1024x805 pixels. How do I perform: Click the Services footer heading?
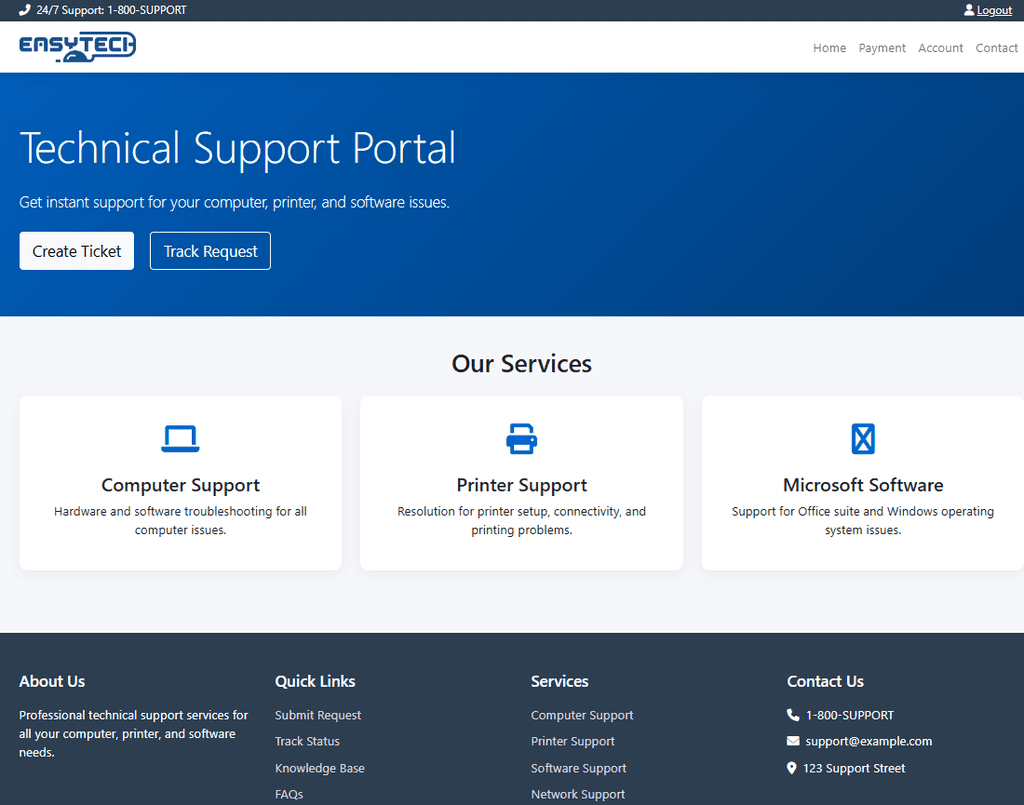click(560, 681)
